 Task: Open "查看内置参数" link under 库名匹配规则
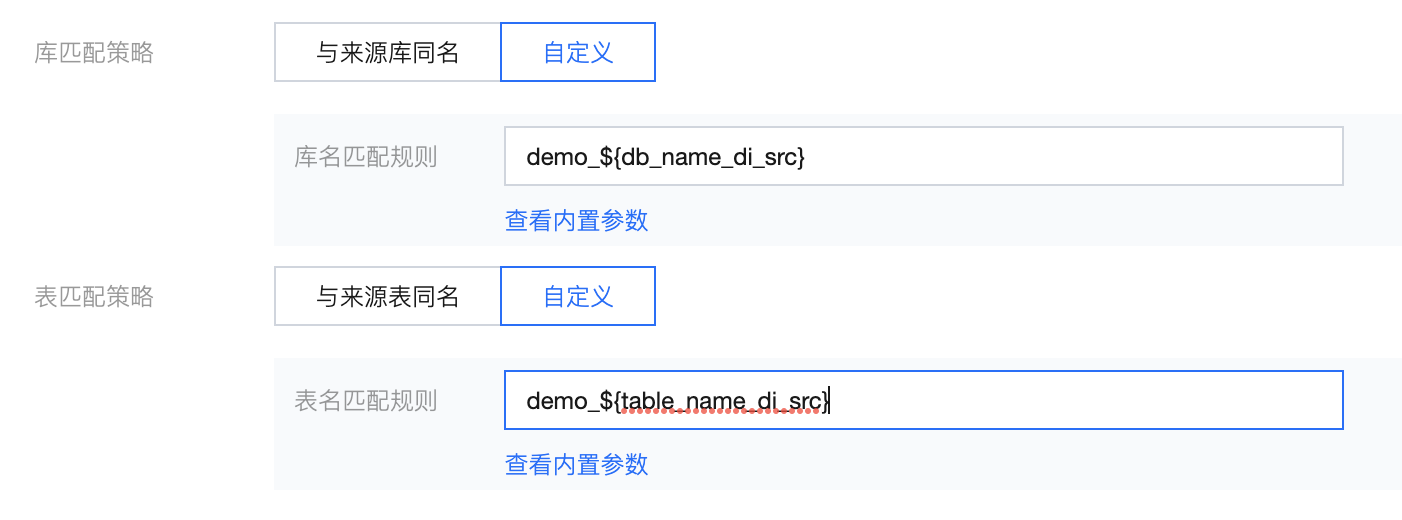click(576, 220)
